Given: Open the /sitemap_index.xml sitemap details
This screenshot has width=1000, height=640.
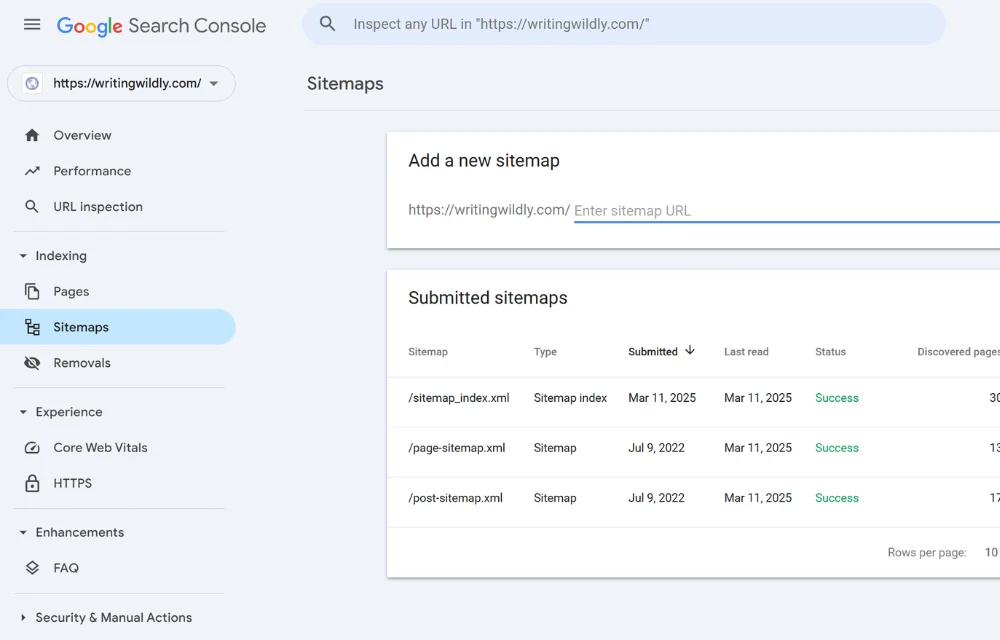Looking at the screenshot, I should point(457,397).
